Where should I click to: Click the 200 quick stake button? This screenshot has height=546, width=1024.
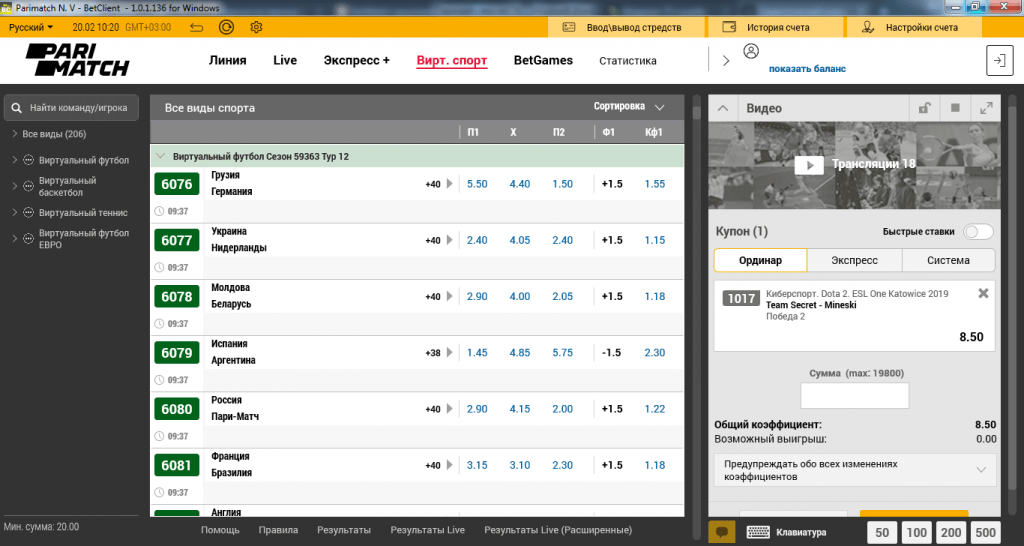coord(951,532)
